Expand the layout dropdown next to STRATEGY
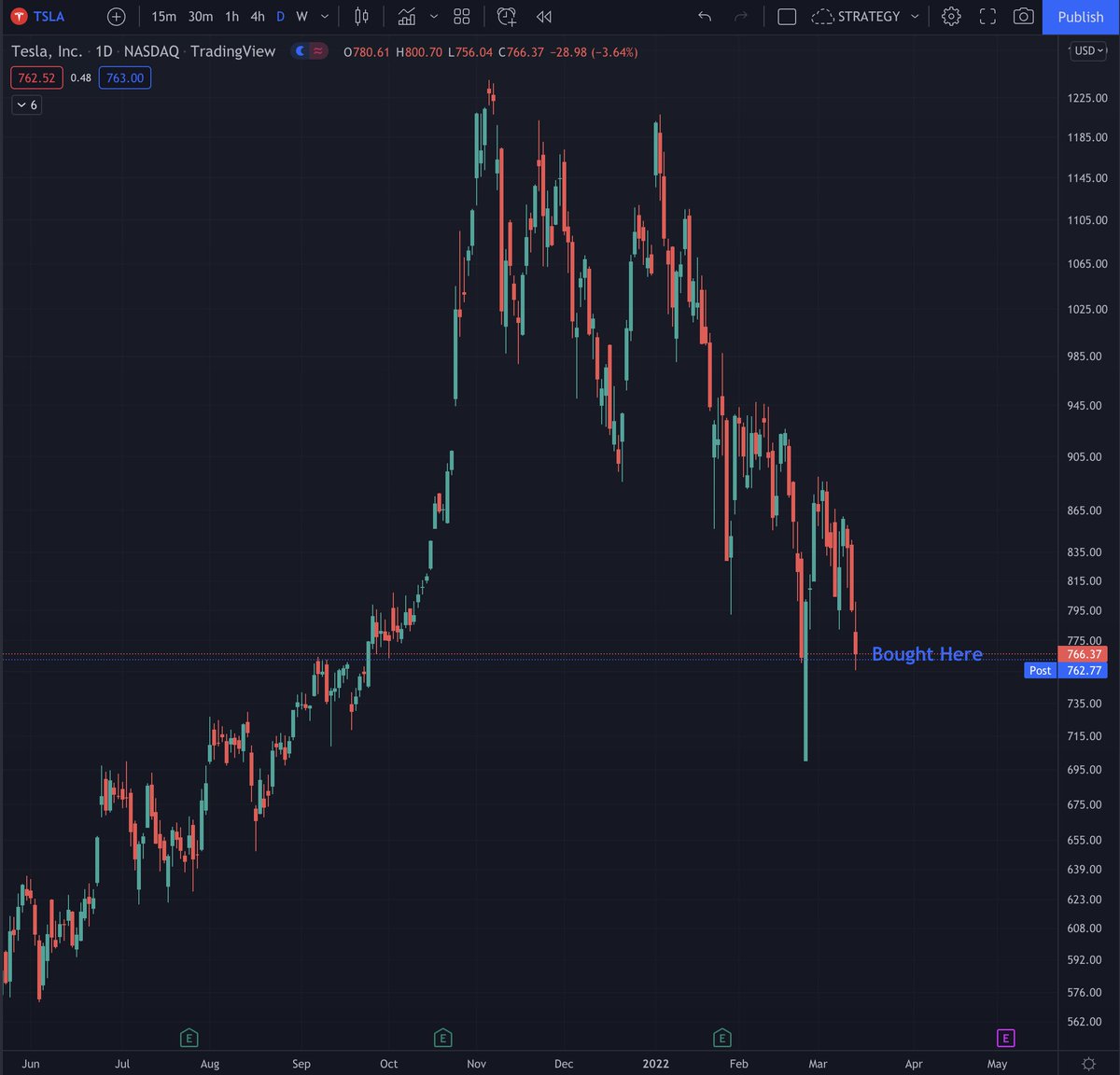The width and height of the screenshot is (1120, 1075). [915, 16]
